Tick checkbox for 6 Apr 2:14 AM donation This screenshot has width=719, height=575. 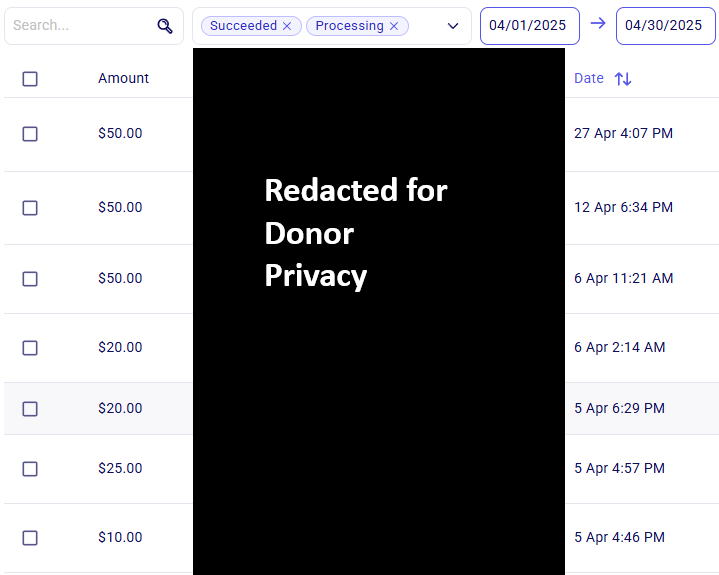tap(30, 348)
